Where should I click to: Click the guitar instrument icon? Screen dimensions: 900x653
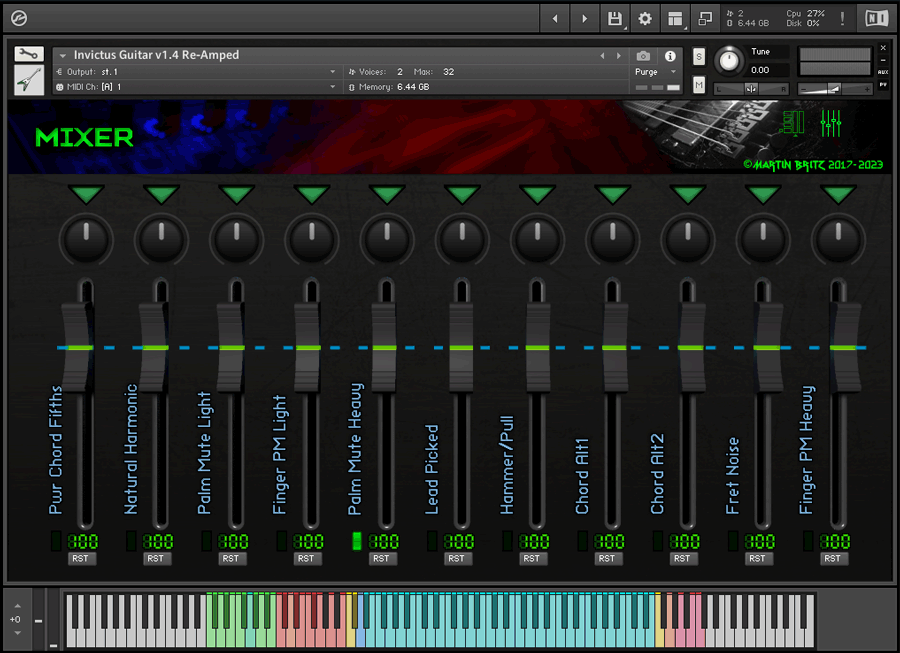pos(29,80)
